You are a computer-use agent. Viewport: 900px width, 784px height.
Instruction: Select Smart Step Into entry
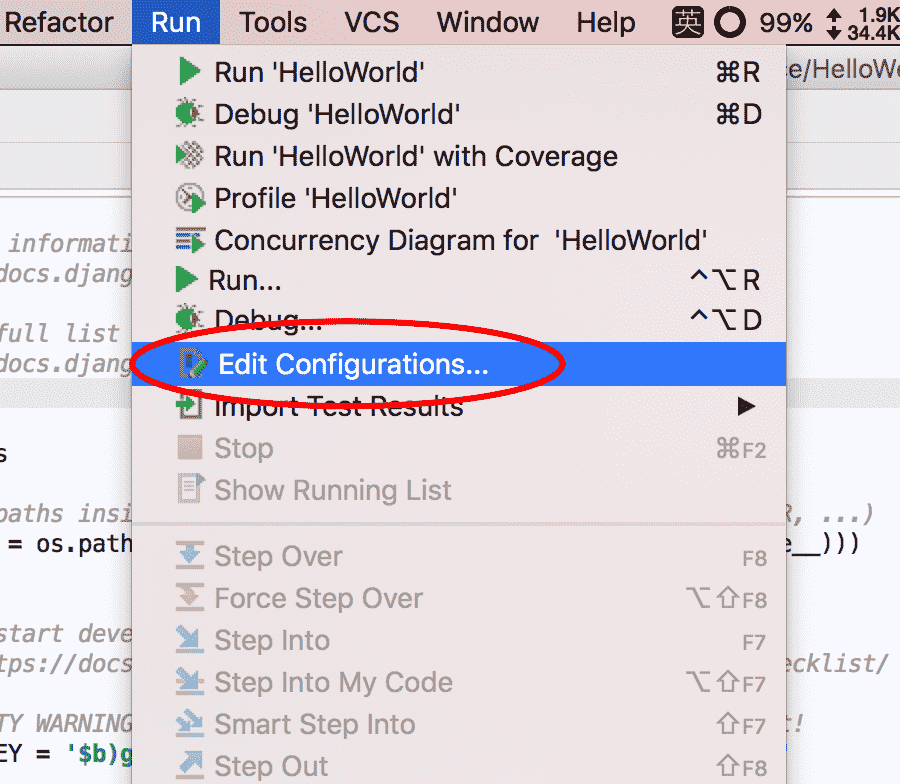click(459, 724)
